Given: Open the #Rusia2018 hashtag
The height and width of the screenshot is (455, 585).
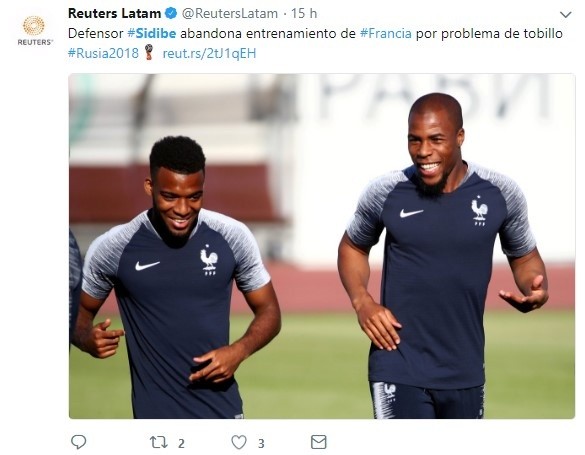Looking at the screenshot, I should click(103, 53).
